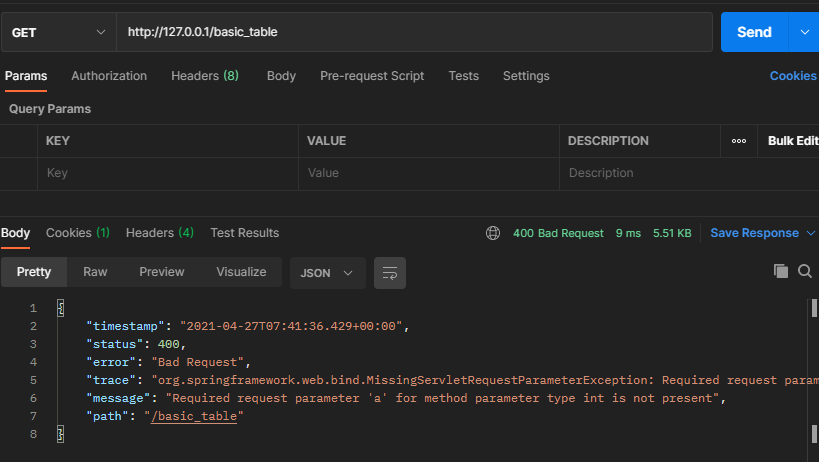The image size is (819, 462).
Task: Open the response Headers (4) tab
Action: (160, 233)
